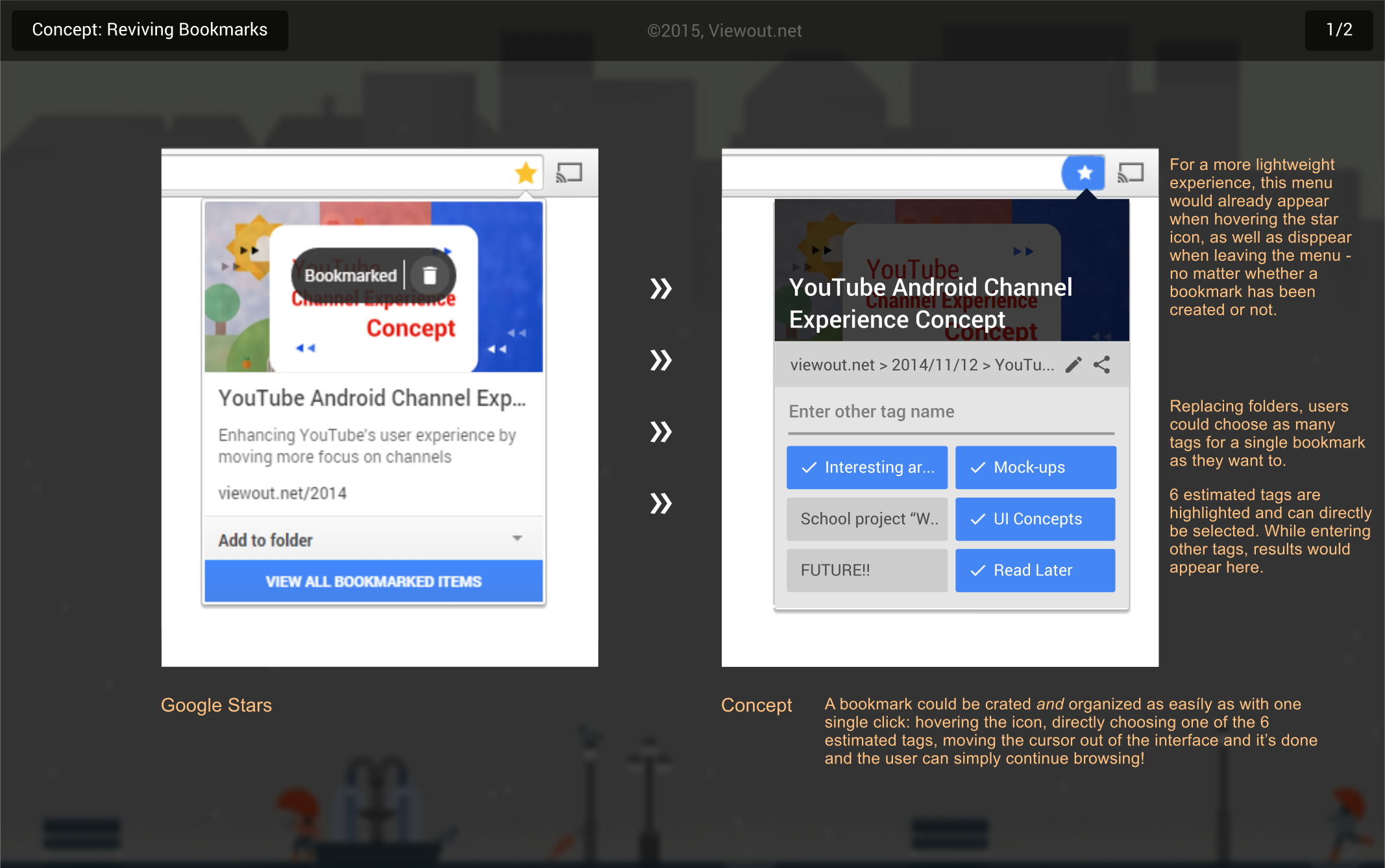The width and height of the screenshot is (1385, 868).
Task: Delete bookmark via trash icon next to Bookmarked
Action: [x=430, y=276]
